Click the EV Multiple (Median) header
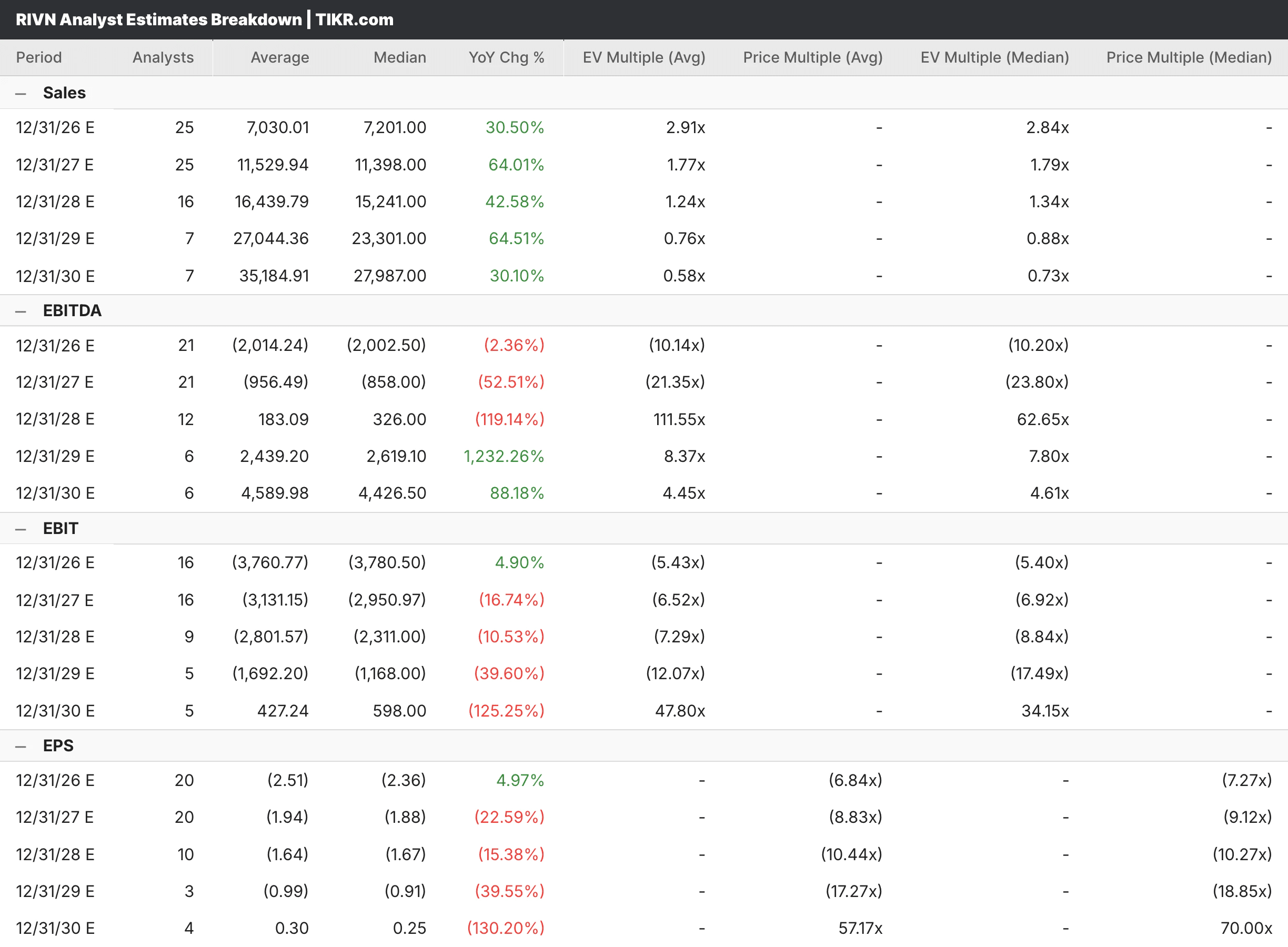Viewport: 1288px width, 947px height. click(994, 57)
